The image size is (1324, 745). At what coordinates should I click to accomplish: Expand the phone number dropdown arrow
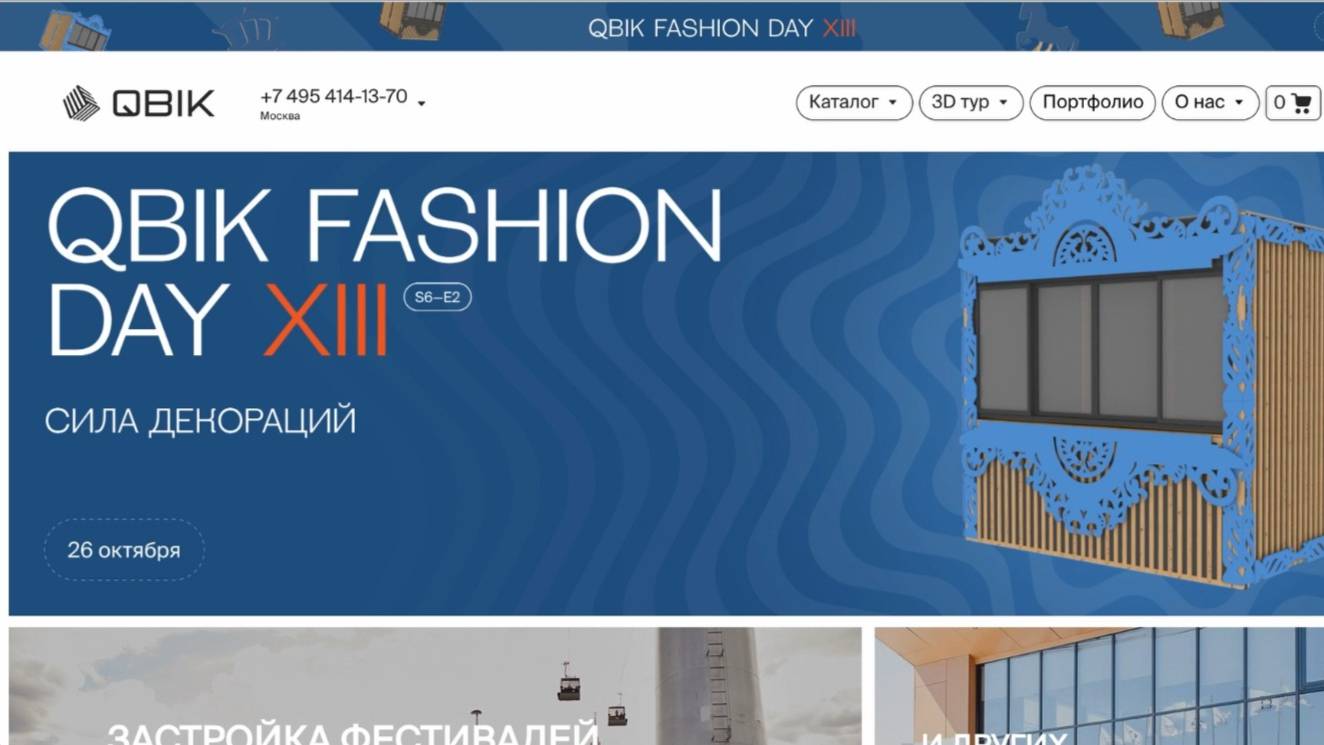click(422, 103)
